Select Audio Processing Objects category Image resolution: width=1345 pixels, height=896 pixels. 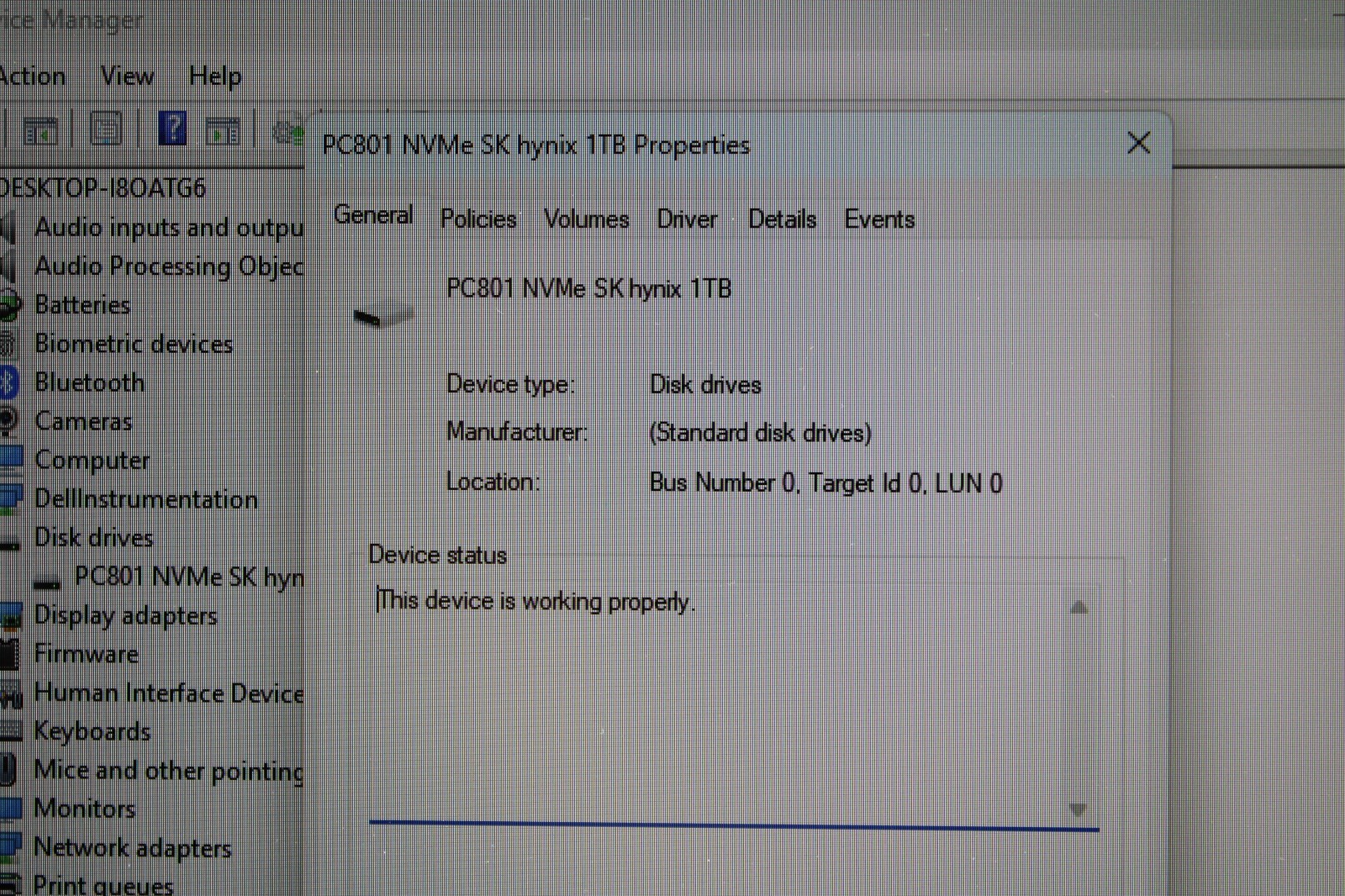[169, 266]
